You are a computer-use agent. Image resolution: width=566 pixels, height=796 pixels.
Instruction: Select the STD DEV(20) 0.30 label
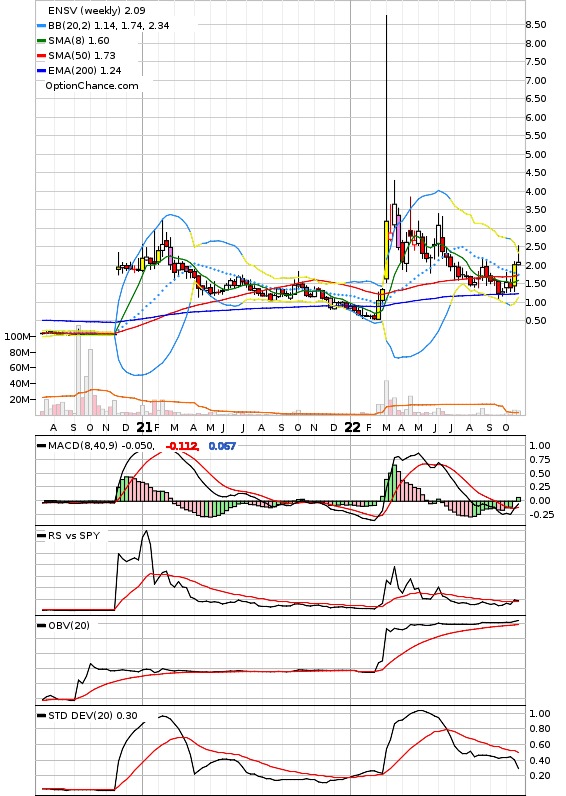click(93, 715)
